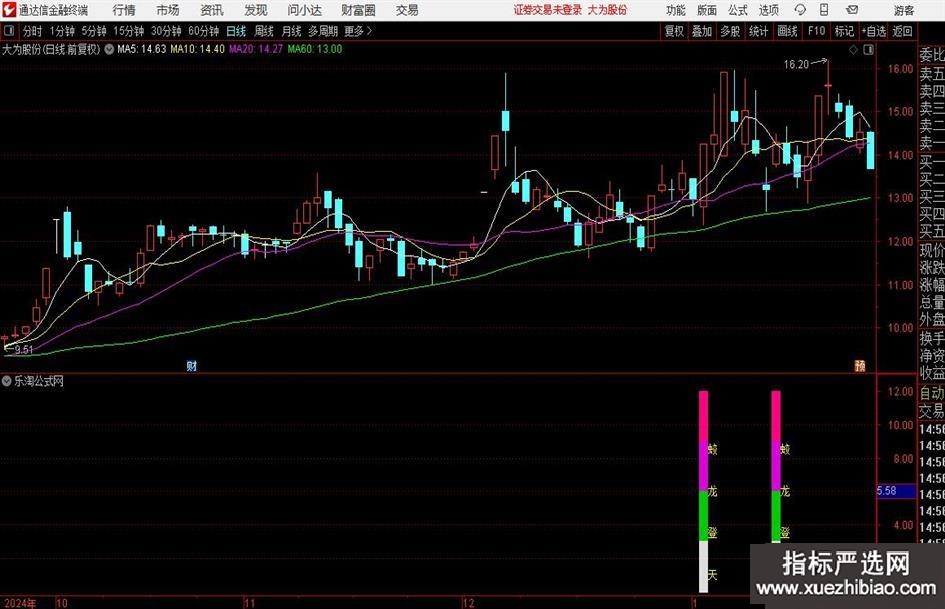
Task: Switch to 月线 monthly period
Action: (292, 31)
